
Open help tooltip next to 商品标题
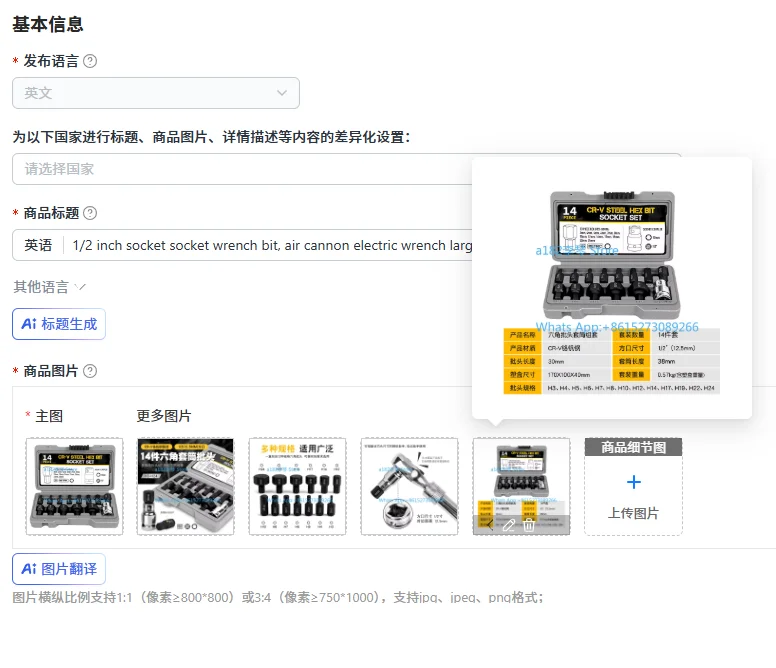[90, 213]
